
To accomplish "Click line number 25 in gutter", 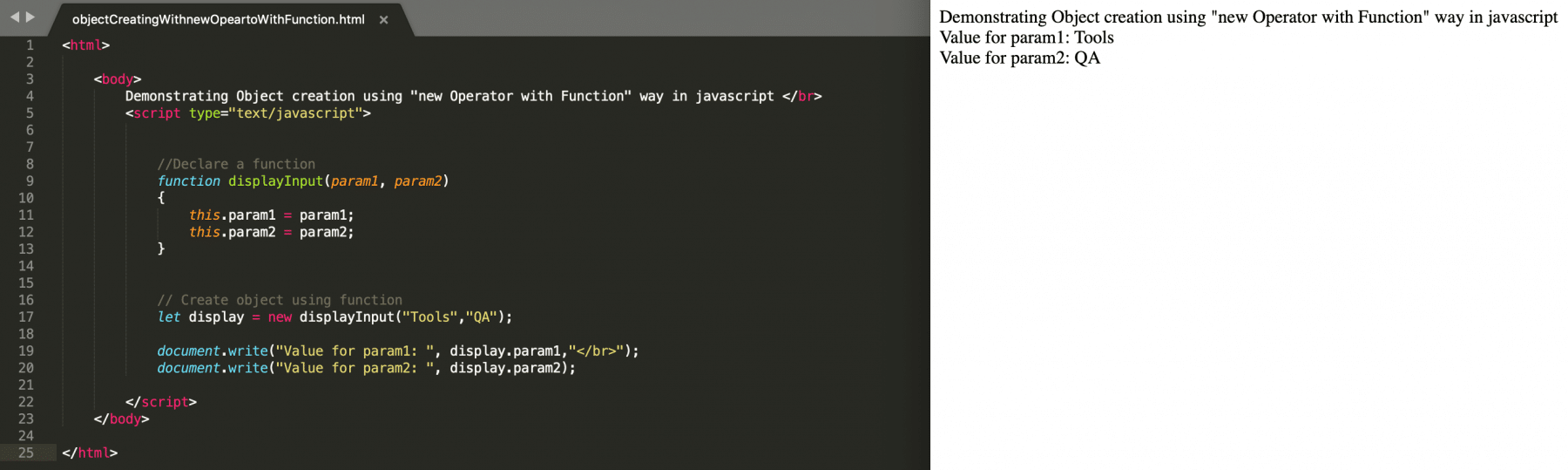I will pyautogui.click(x=26, y=453).
